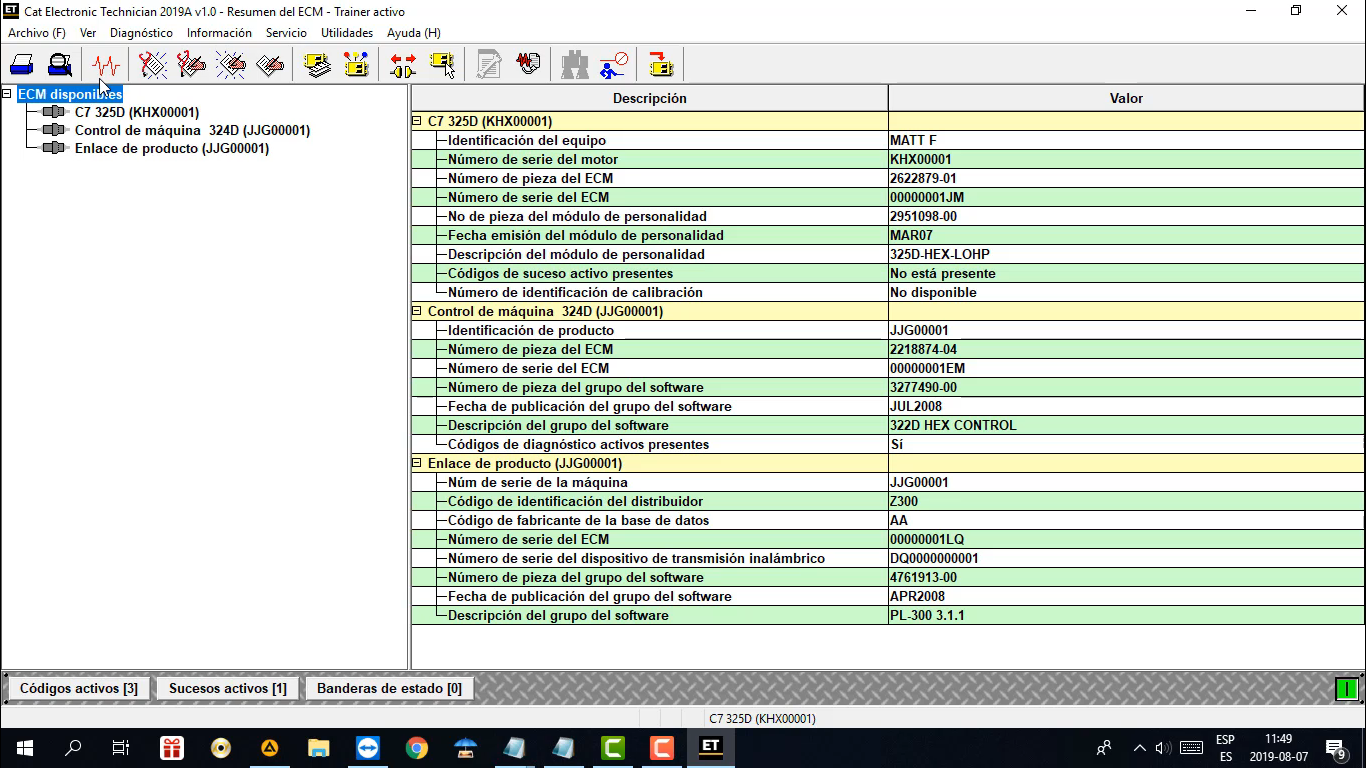Image resolution: width=1366 pixels, height=768 pixels.
Task: Click the value 325D-HEX-LOHP
Action: (x=940, y=254)
